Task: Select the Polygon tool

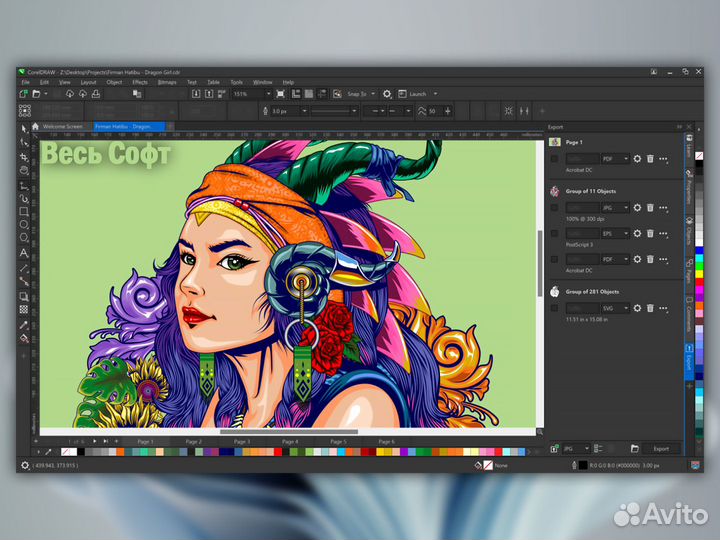Action: pos(24,237)
